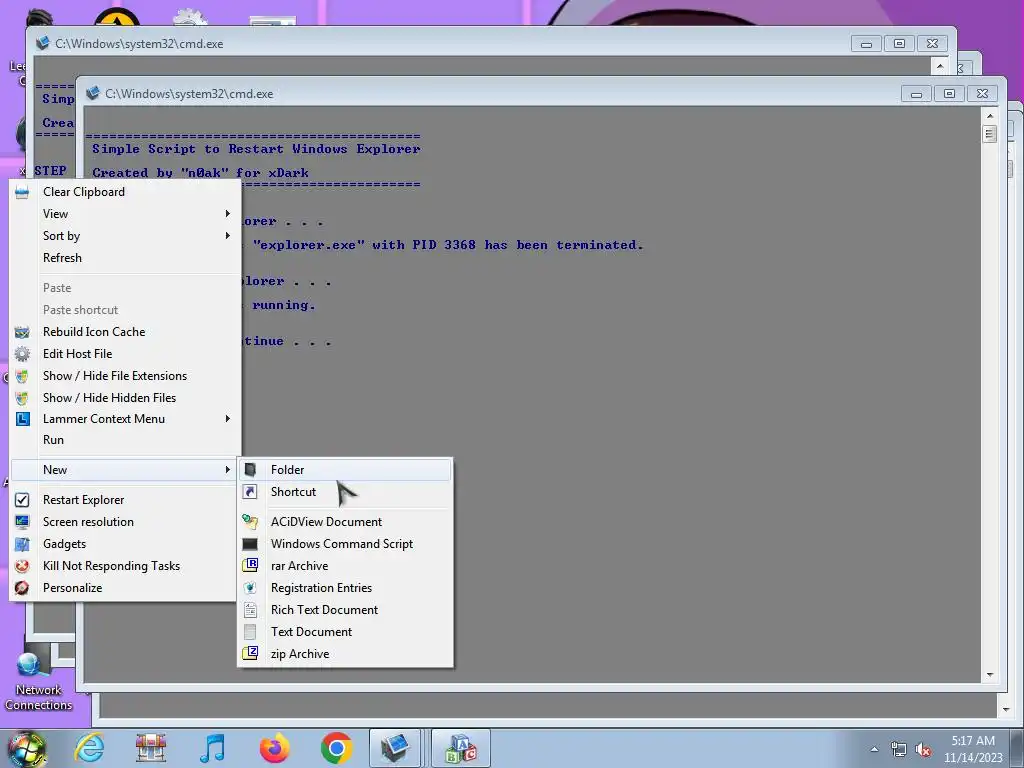Click the Folder icon in the New submenu
The width and height of the screenshot is (1024, 768).
click(250, 470)
